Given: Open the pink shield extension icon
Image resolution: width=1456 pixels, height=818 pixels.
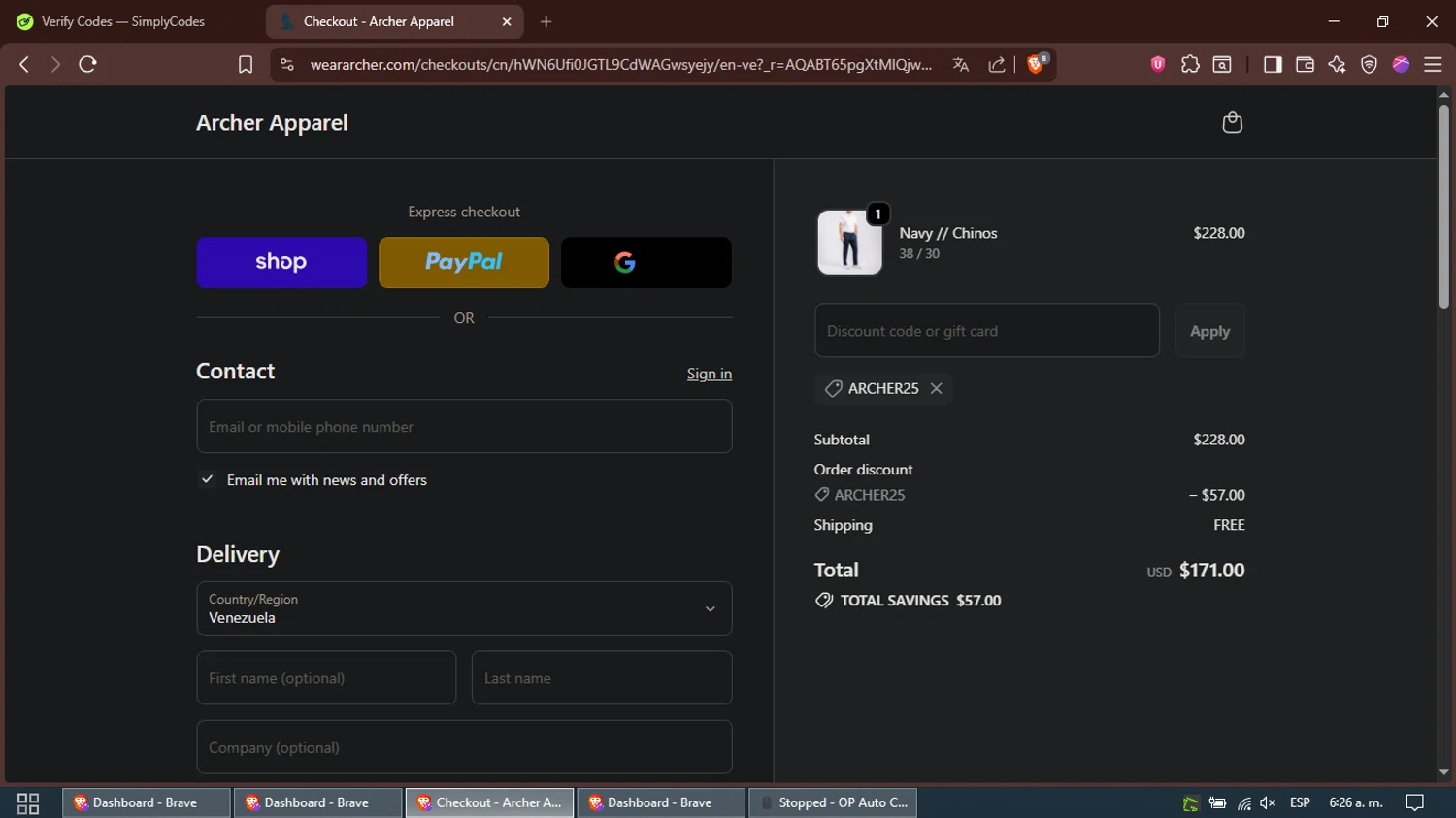Looking at the screenshot, I should click(1158, 64).
